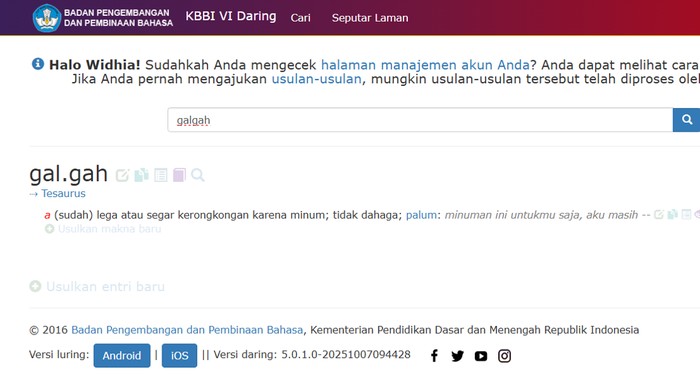Click the red 'a' word-class label
Image resolution: width=700 pixels, height=391 pixels.
tap(47, 215)
